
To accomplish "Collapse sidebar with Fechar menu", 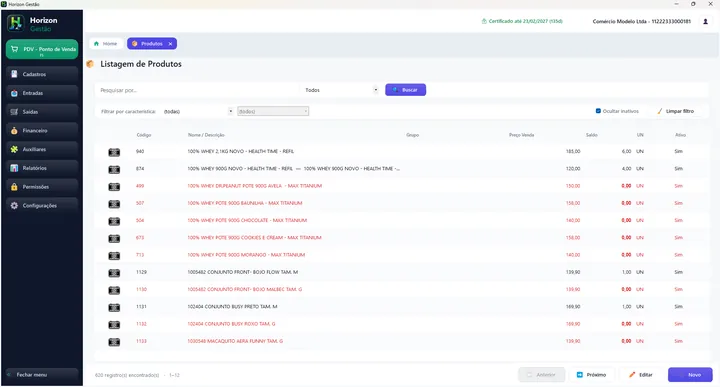I will click(42, 375).
